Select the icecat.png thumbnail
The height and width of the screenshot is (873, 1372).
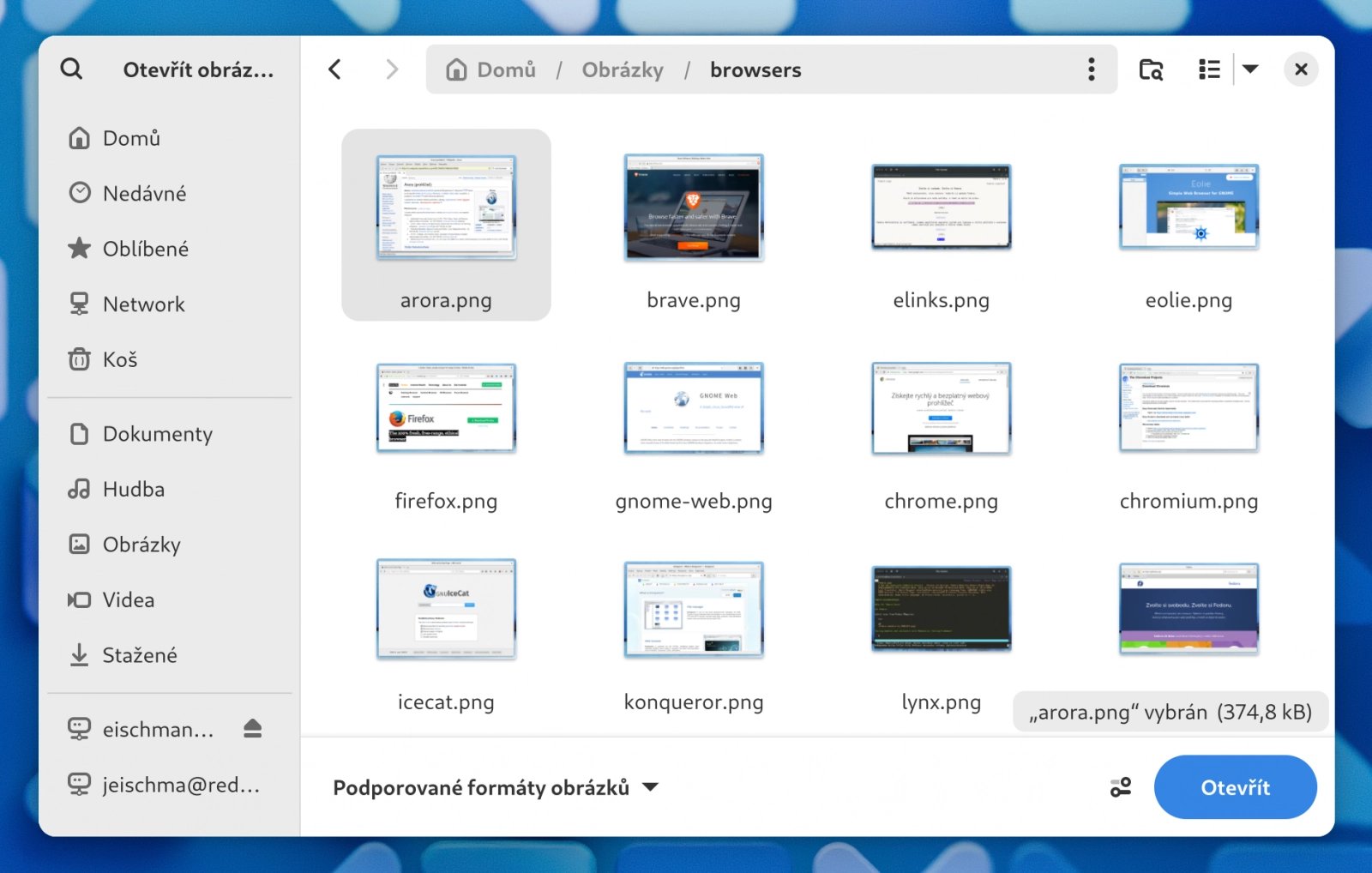(x=446, y=609)
